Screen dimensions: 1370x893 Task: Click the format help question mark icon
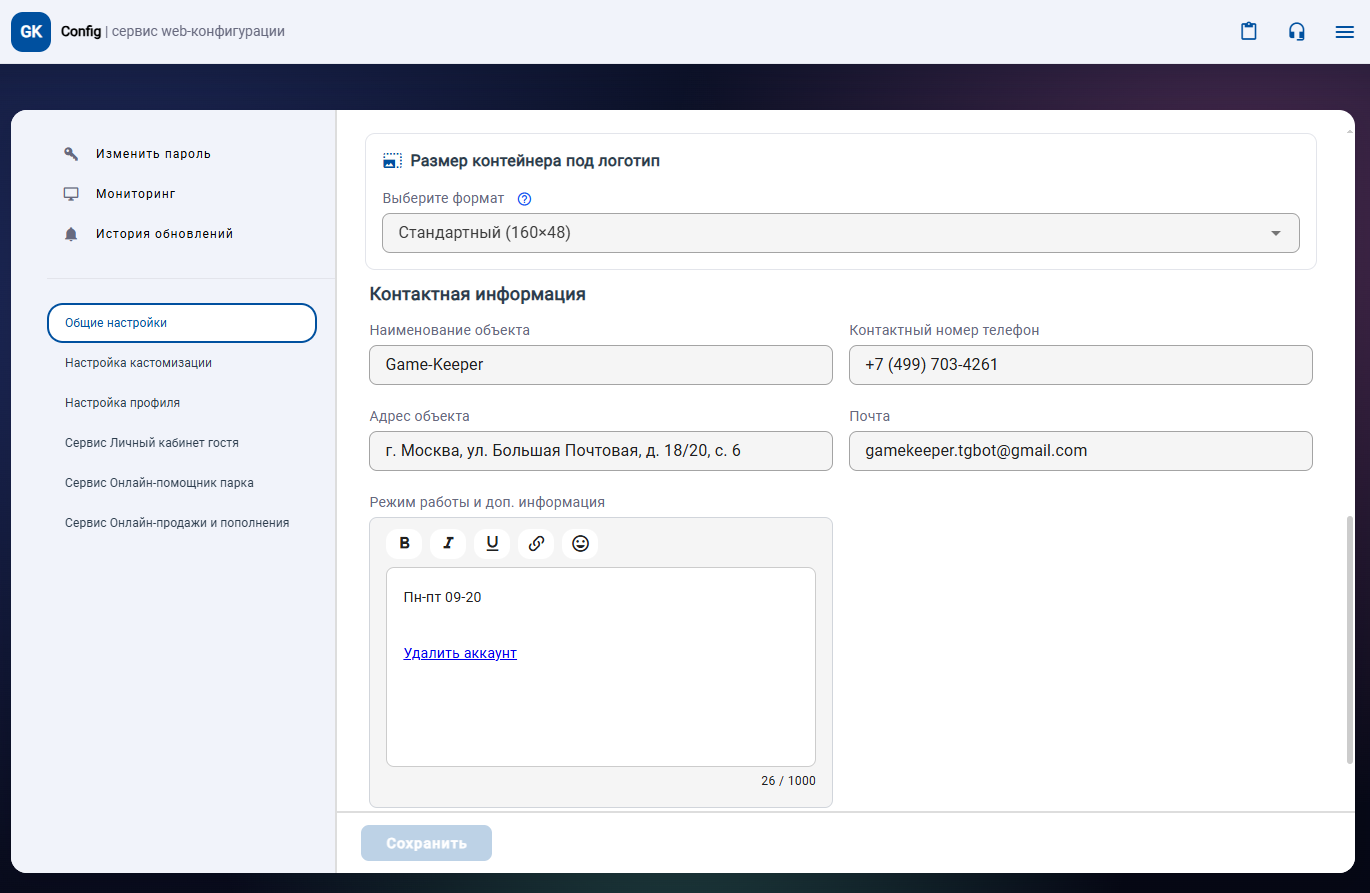[524, 199]
